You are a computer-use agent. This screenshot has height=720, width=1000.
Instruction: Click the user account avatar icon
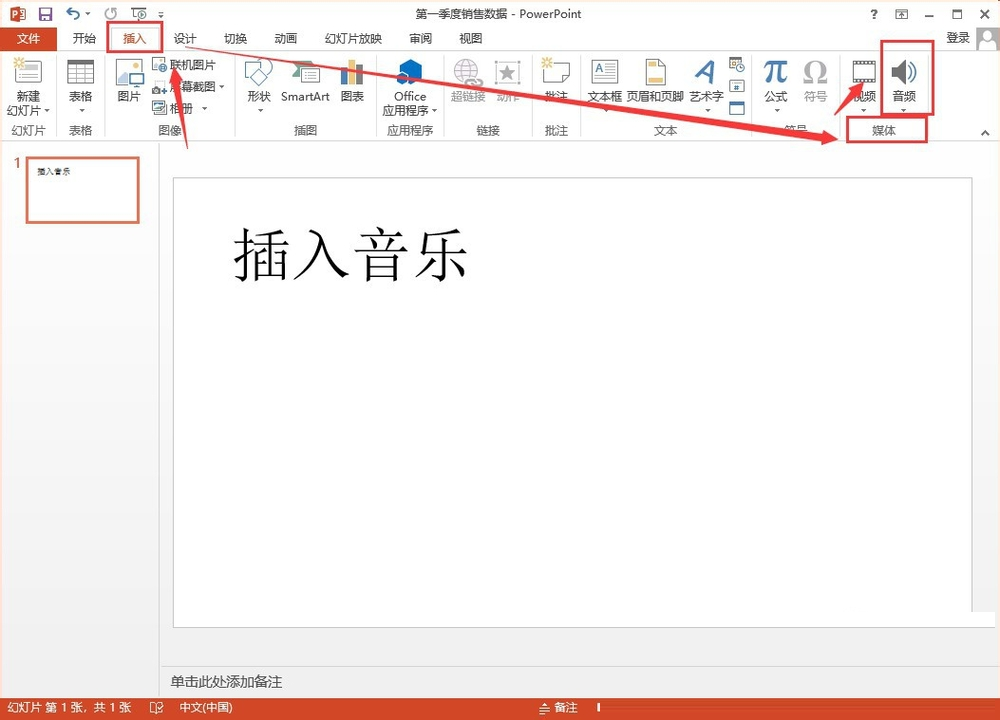pyautogui.click(x=987, y=39)
